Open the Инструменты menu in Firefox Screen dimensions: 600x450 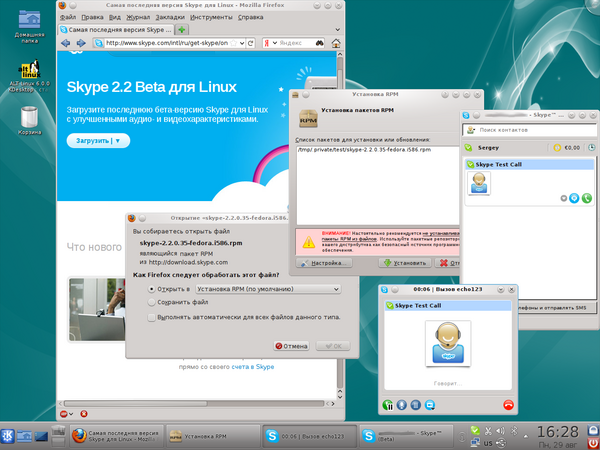tap(211, 17)
